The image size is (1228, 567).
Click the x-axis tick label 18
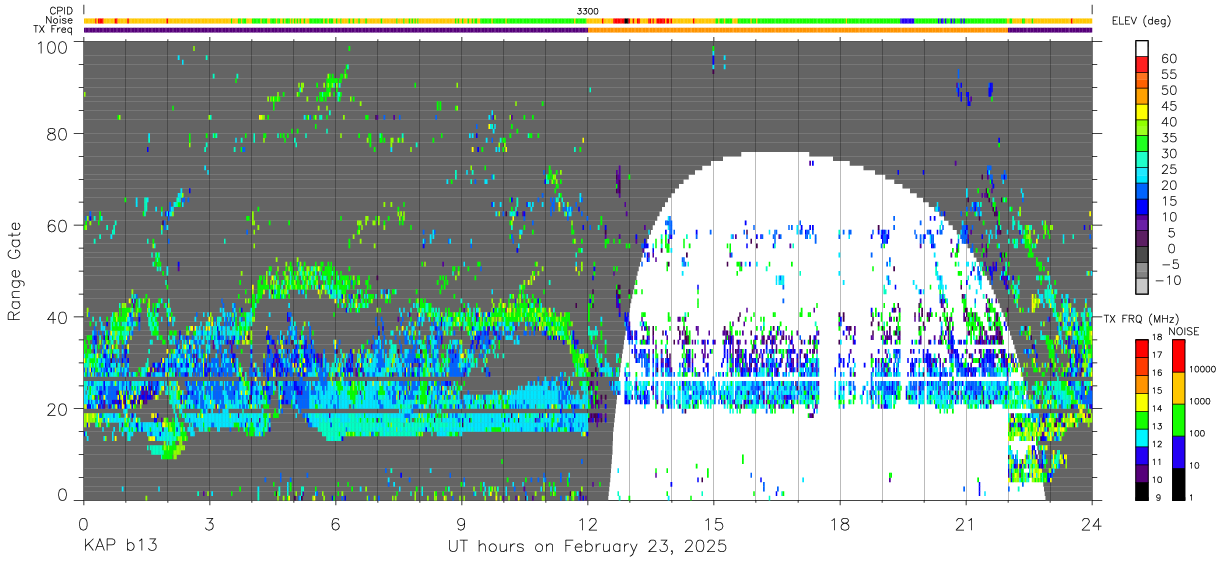[839, 524]
